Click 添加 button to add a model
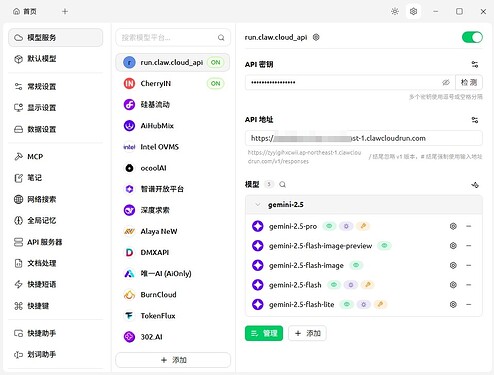This screenshot has width=494, height=375. 307,333
